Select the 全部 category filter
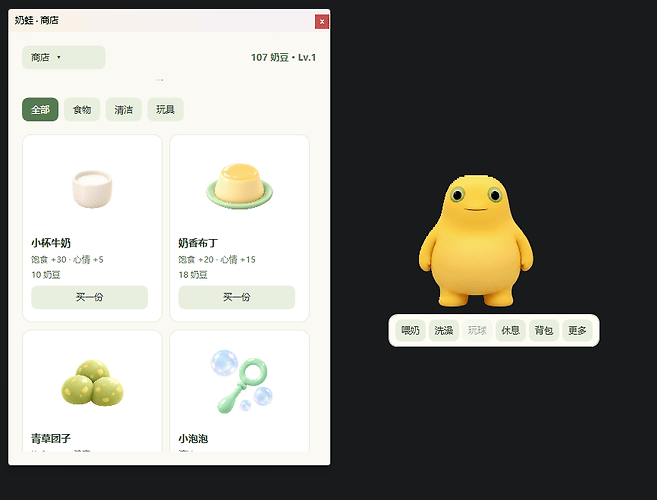This screenshot has width=657, height=500. click(x=40, y=110)
